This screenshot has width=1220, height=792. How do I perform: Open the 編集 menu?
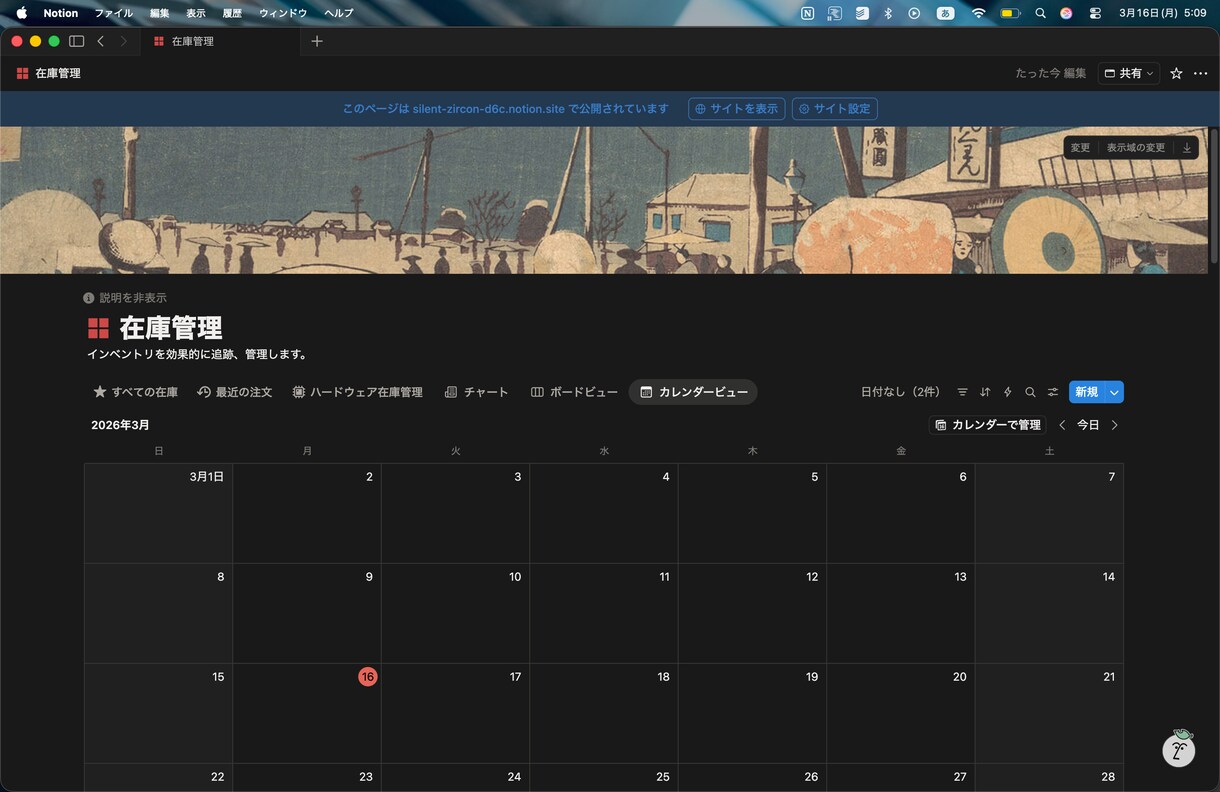tap(160, 13)
